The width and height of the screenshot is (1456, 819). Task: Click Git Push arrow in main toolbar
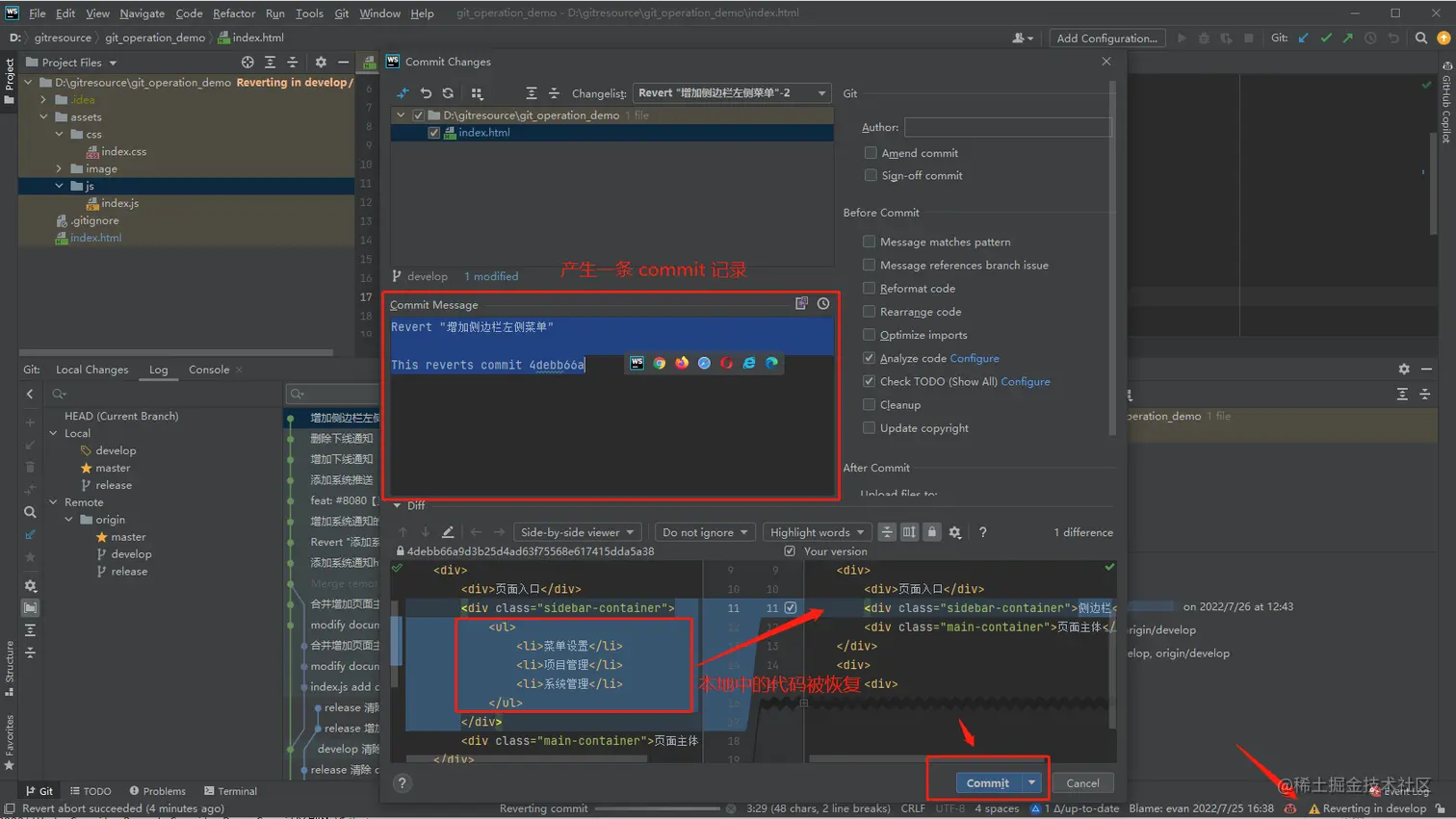[x=1348, y=38]
